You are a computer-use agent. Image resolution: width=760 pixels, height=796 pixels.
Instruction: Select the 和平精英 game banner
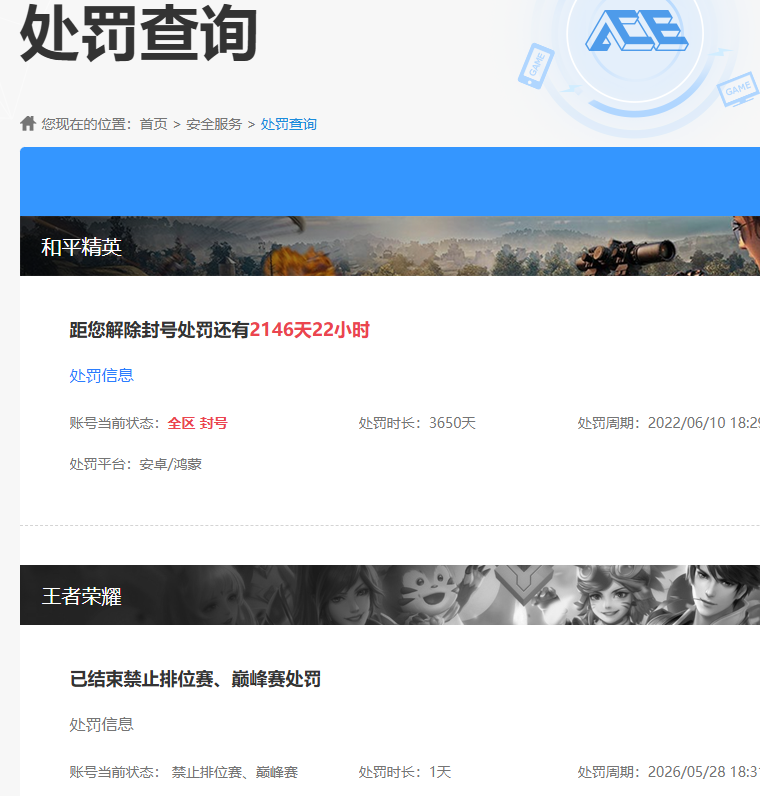[390, 246]
